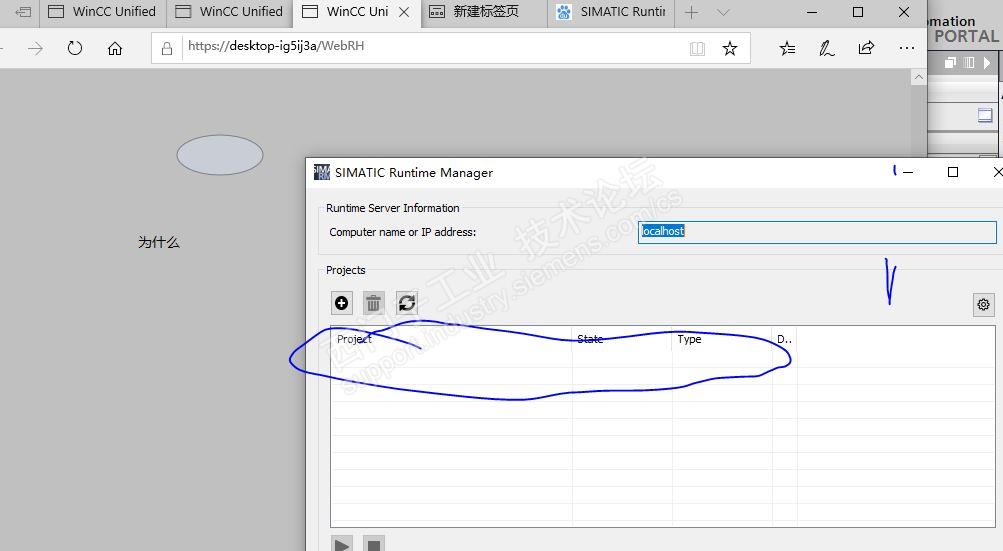Close the active WinCC Uni tab
Screen dimensions: 1003x551
(404, 12)
